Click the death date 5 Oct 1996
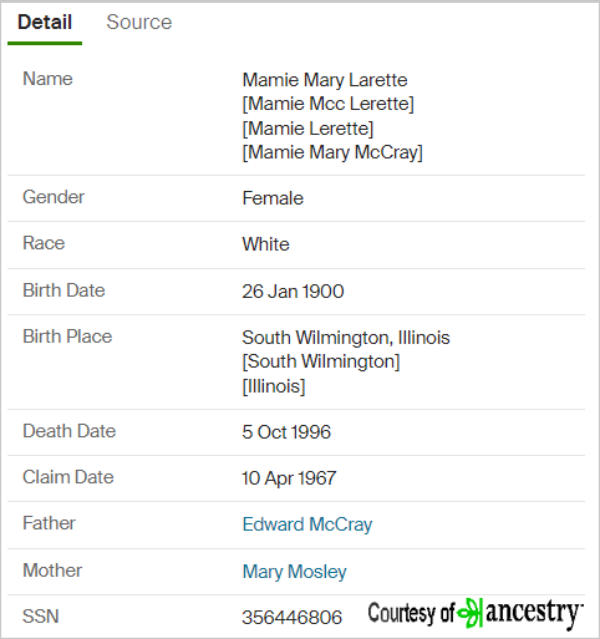600x639 pixels. coord(286,432)
